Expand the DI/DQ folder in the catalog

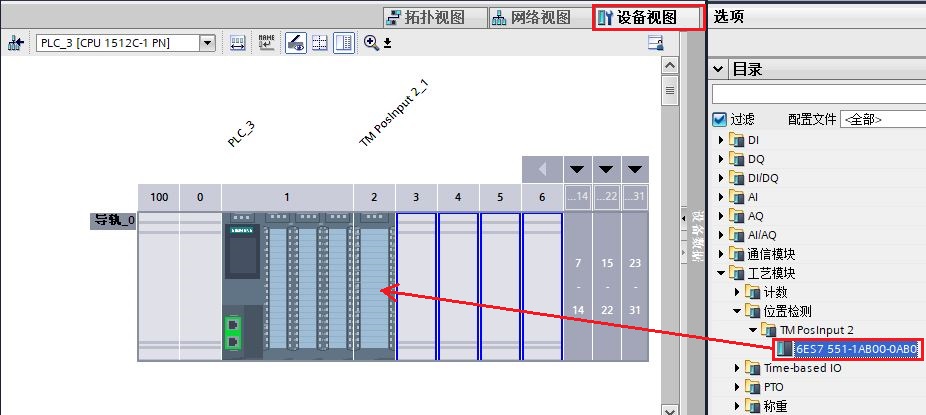721,178
